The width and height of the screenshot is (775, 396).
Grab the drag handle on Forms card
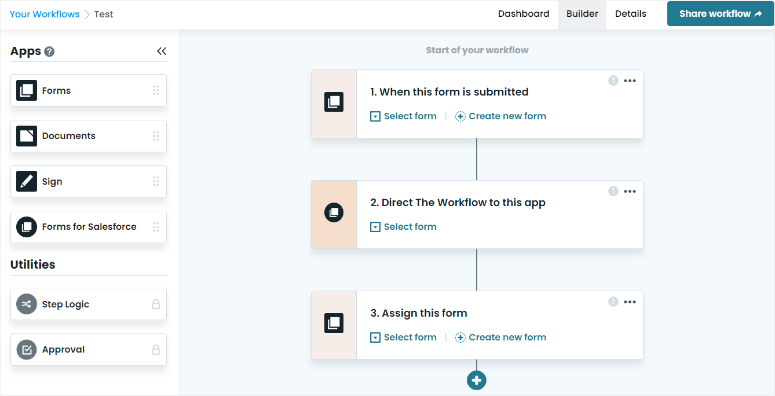coord(156,90)
